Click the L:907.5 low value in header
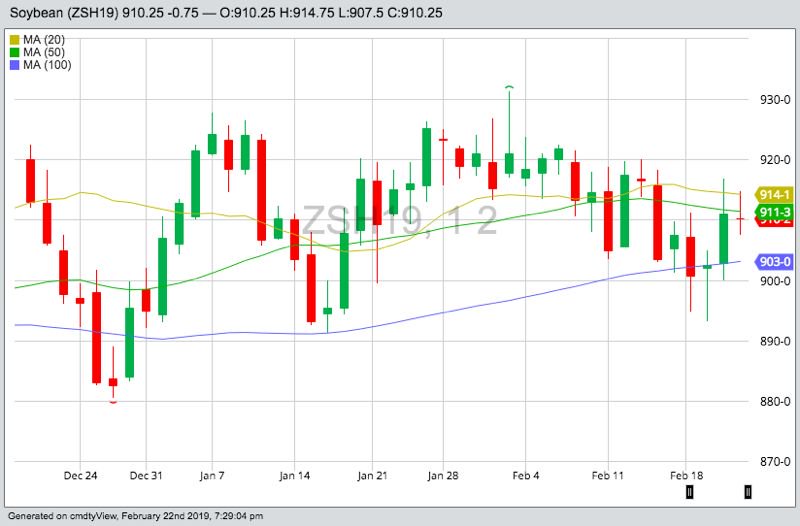 click(364, 13)
